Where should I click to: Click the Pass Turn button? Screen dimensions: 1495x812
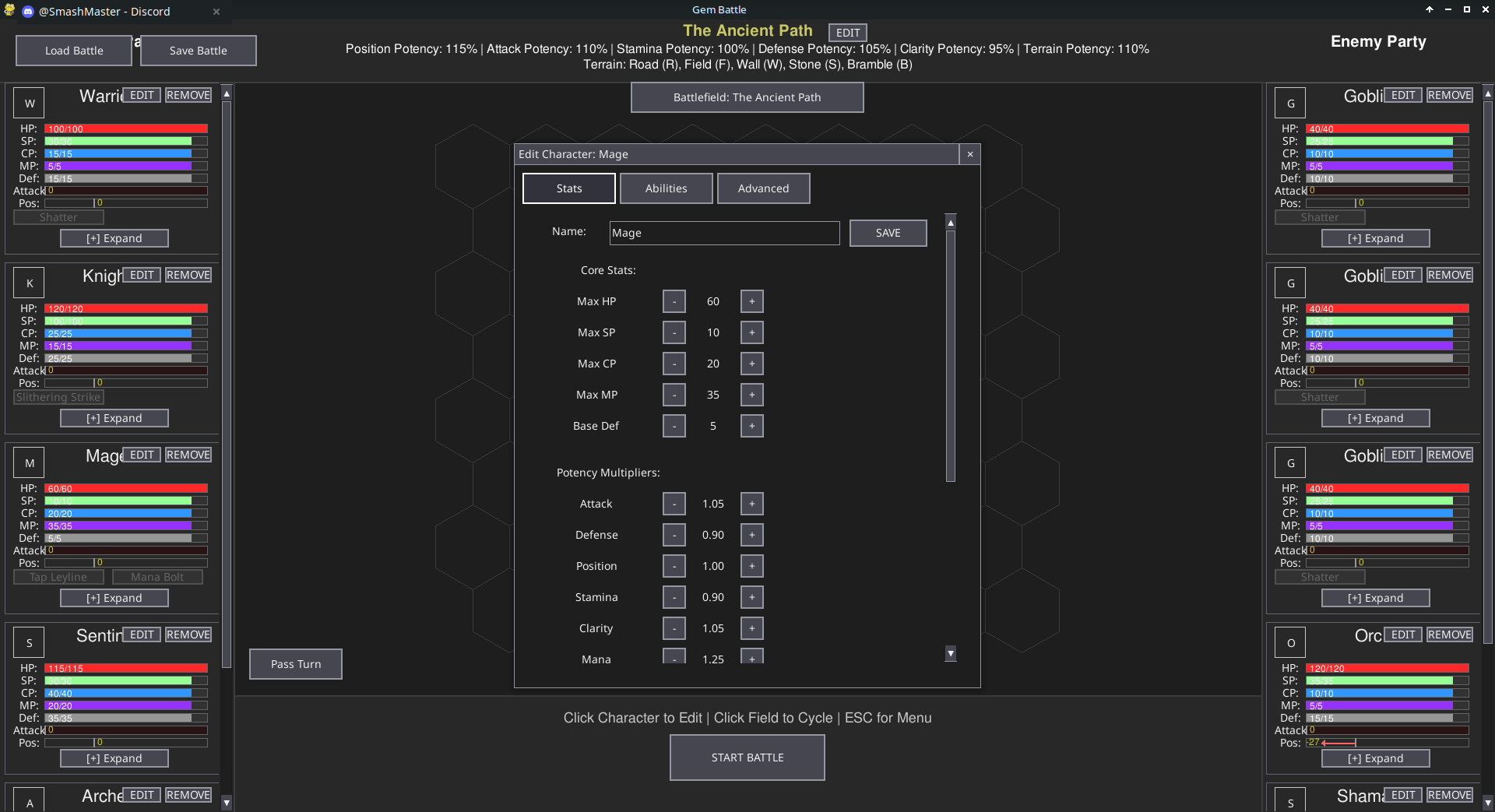coord(295,663)
